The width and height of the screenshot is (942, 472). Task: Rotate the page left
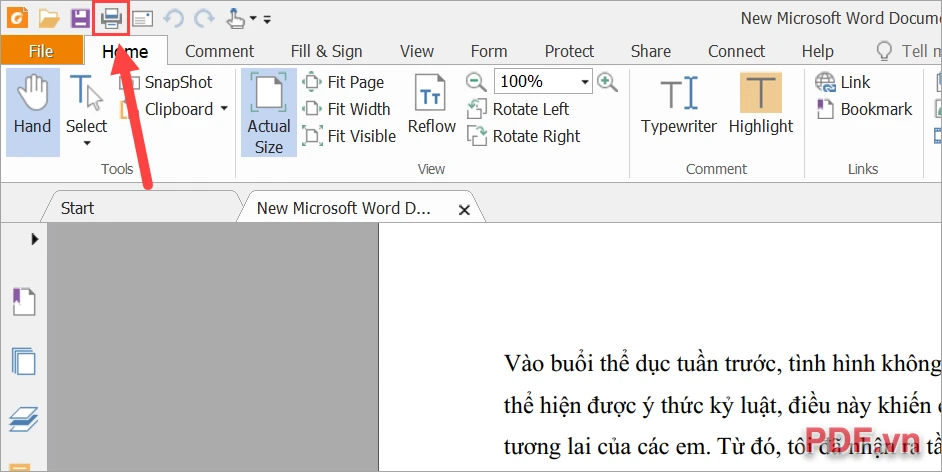click(x=518, y=109)
